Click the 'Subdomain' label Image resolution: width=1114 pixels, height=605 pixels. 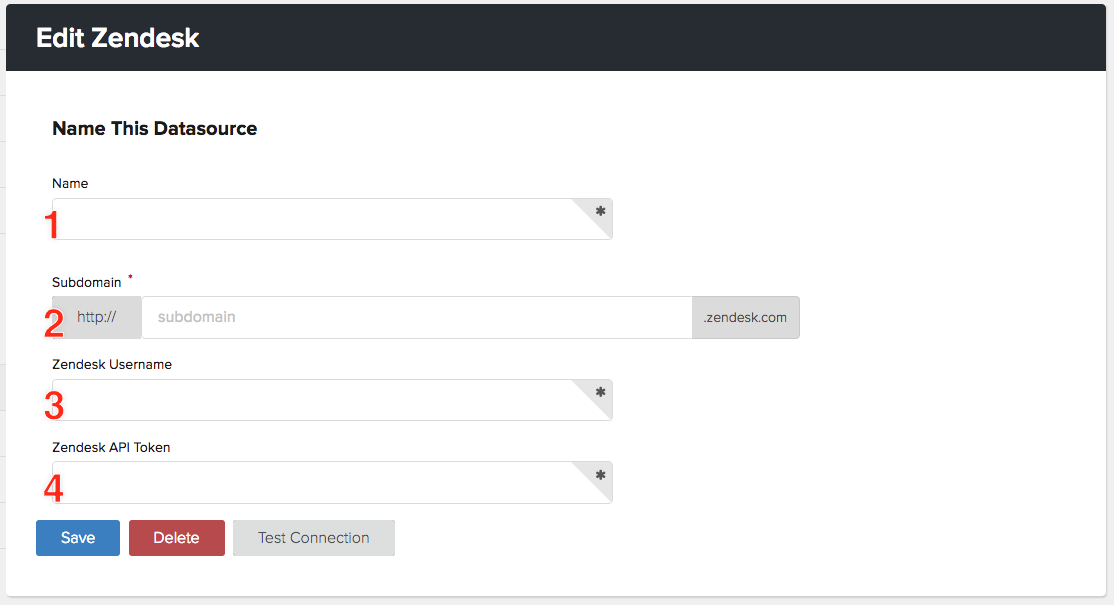tap(87, 283)
